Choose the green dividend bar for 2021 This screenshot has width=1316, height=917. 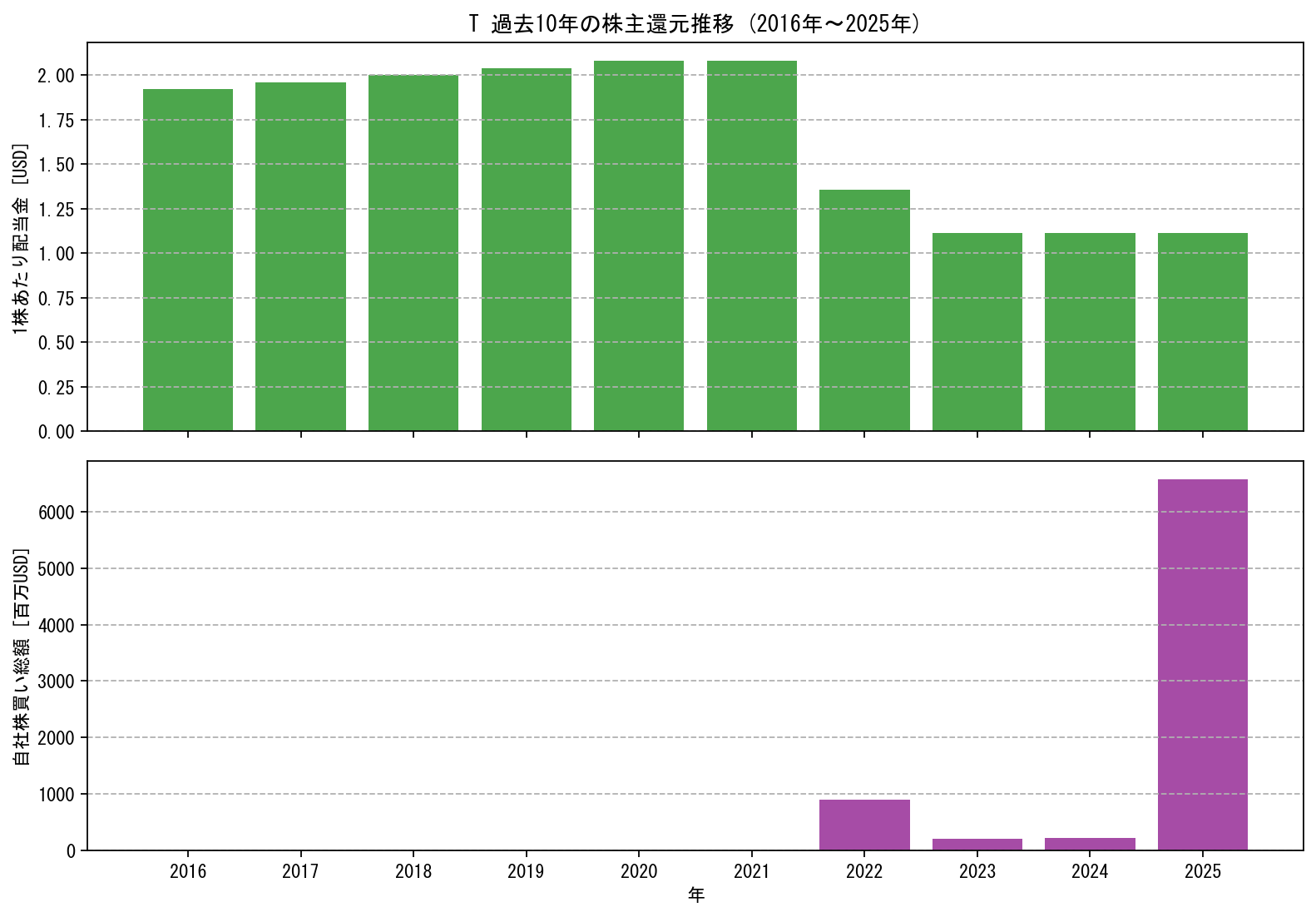pyautogui.click(x=752, y=245)
